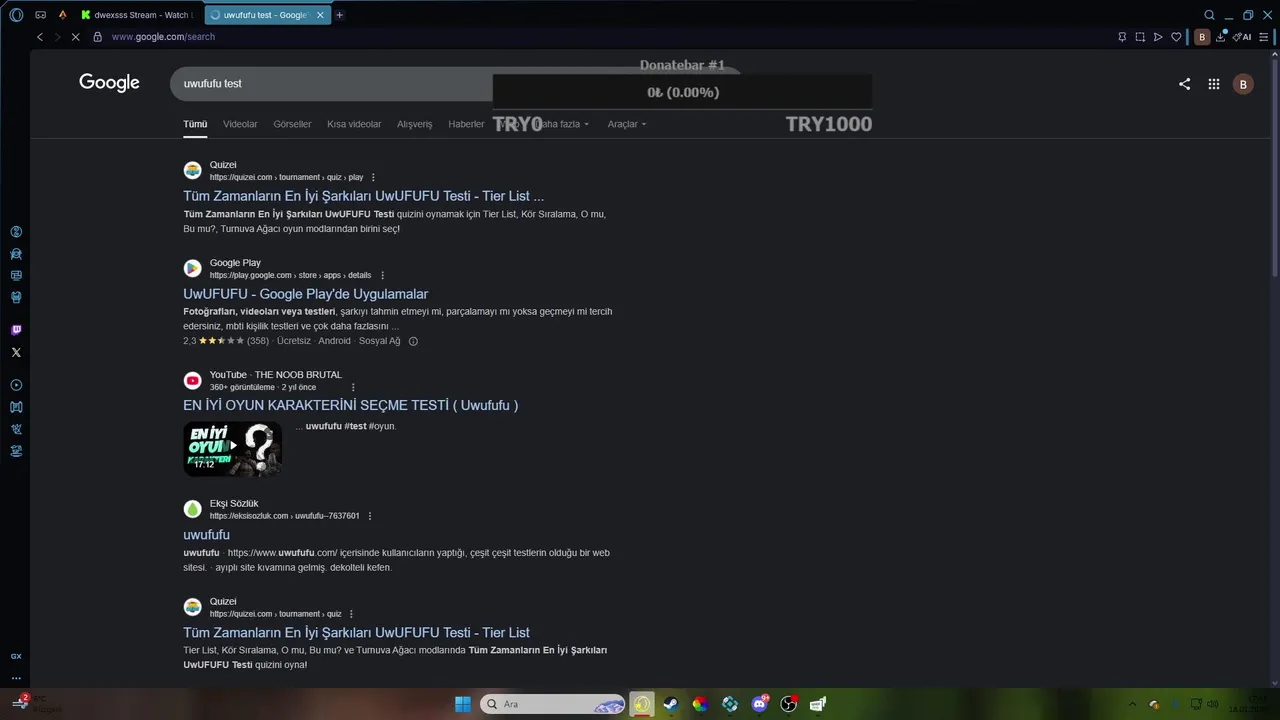Screen dimensions: 1280x720
Task: Click the 0₺ (0.00%) donation progress bar
Action: pos(682,92)
